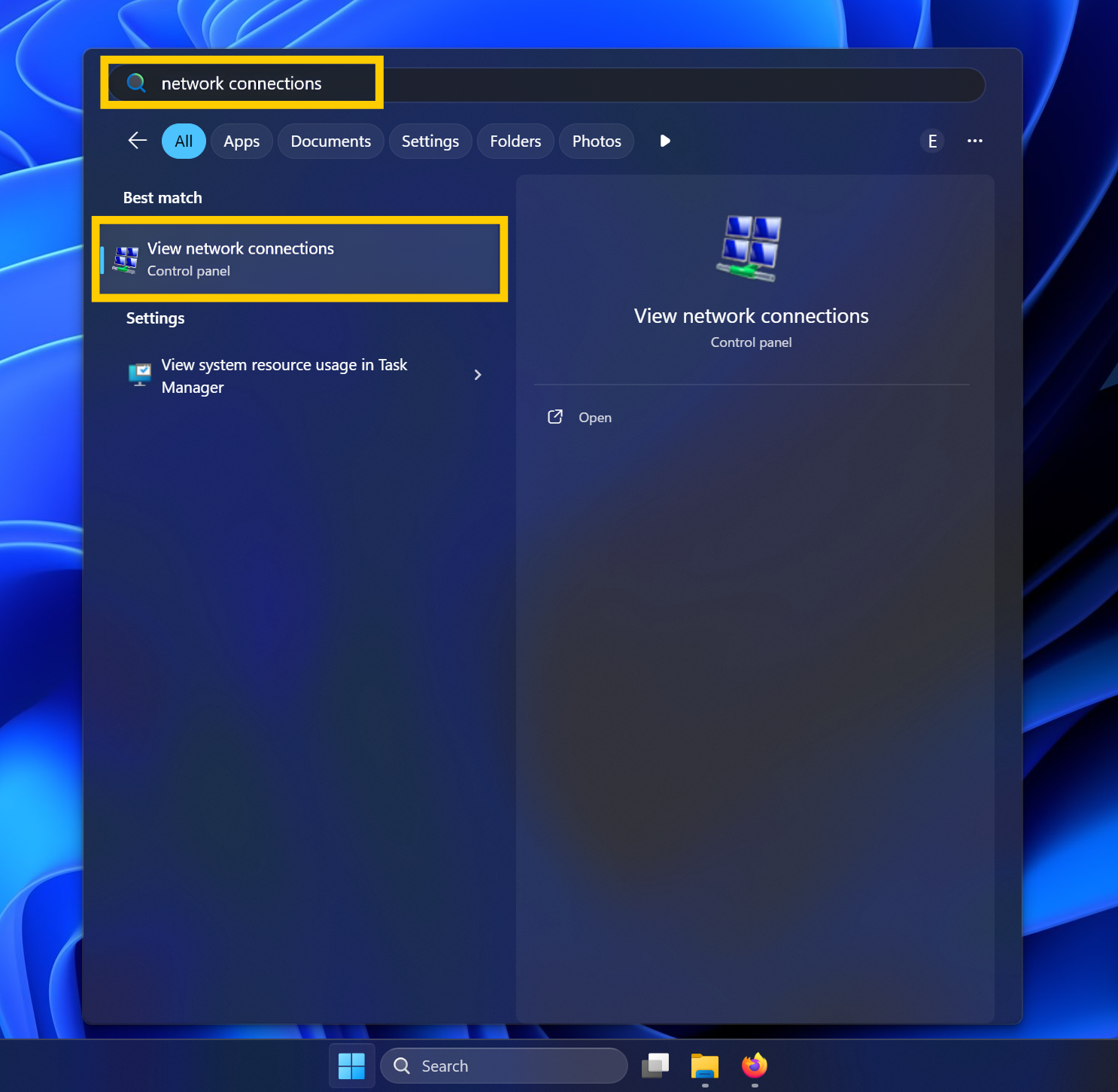Show more filter tabs with play arrow
The height and width of the screenshot is (1092, 1118).
coord(664,141)
